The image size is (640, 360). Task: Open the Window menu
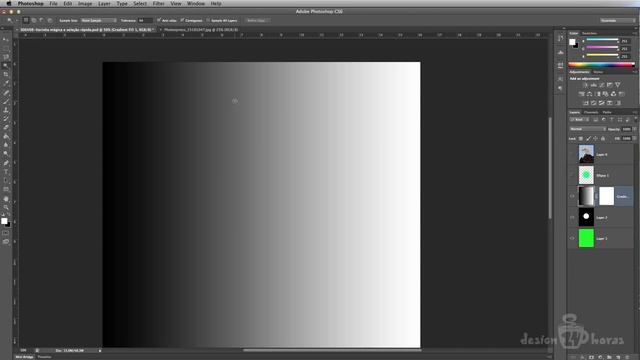coord(196,3)
